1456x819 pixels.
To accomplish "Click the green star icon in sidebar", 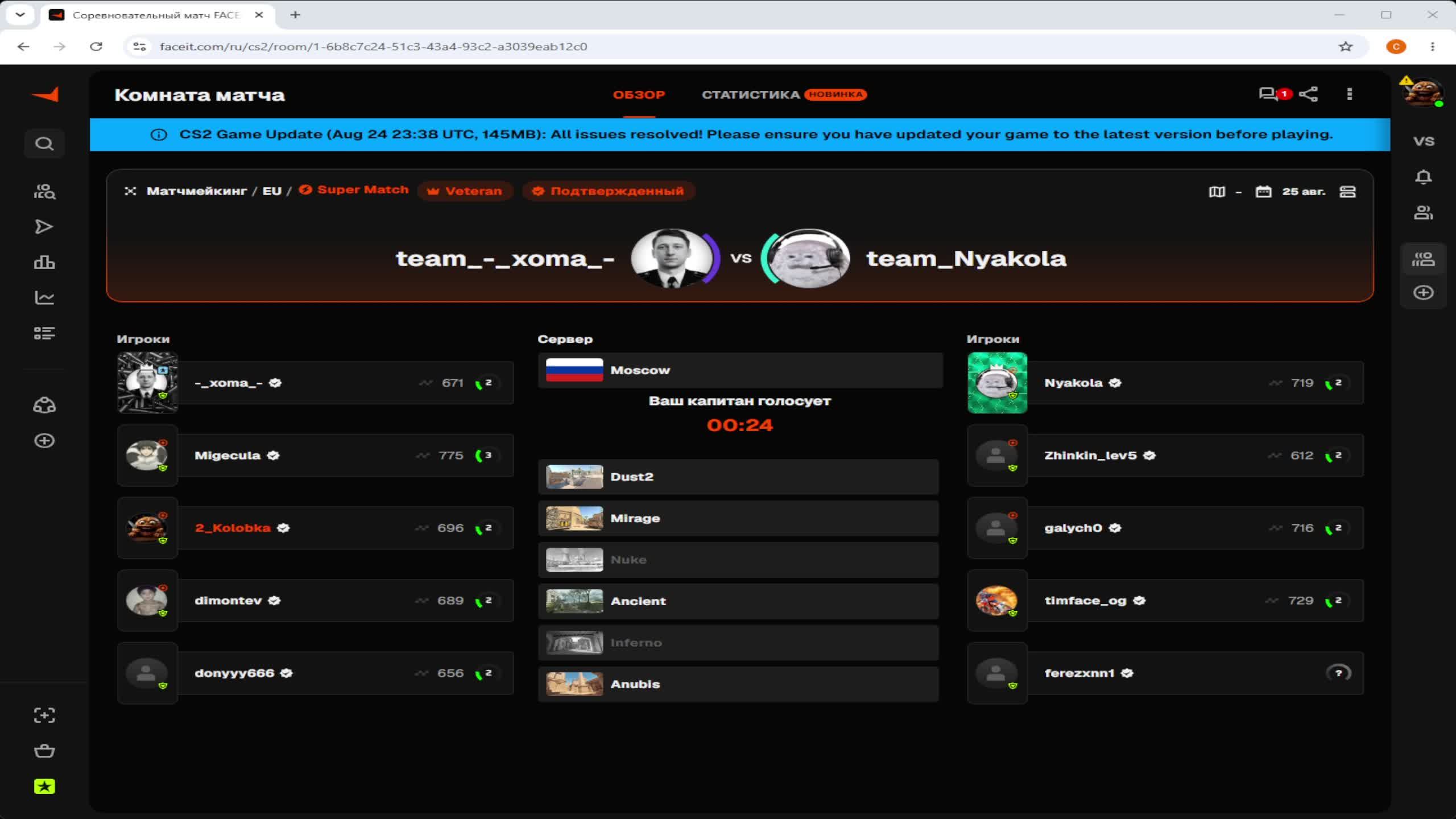I will (x=44, y=787).
